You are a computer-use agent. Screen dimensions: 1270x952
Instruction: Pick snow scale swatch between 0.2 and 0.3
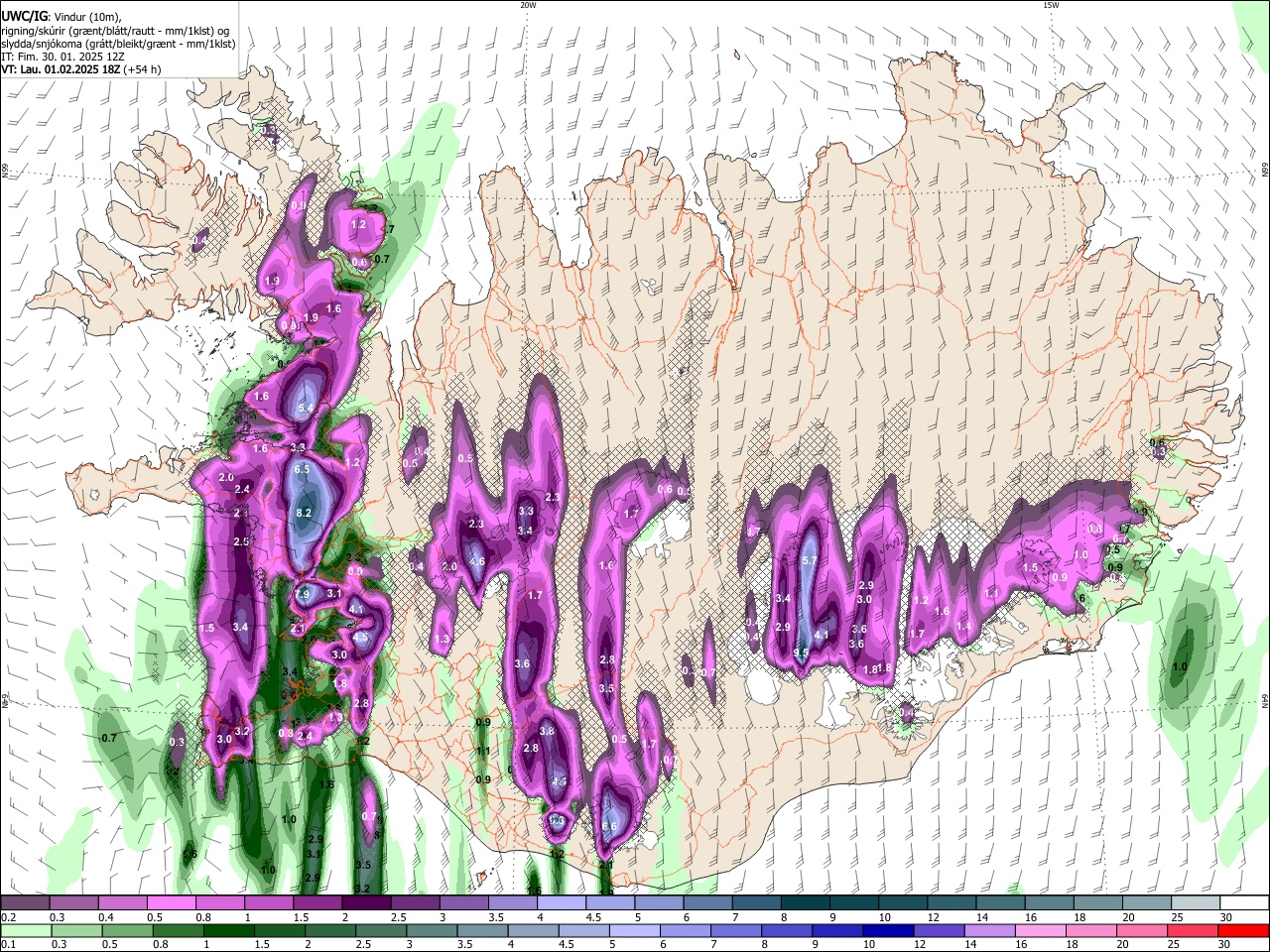click(25, 902)
